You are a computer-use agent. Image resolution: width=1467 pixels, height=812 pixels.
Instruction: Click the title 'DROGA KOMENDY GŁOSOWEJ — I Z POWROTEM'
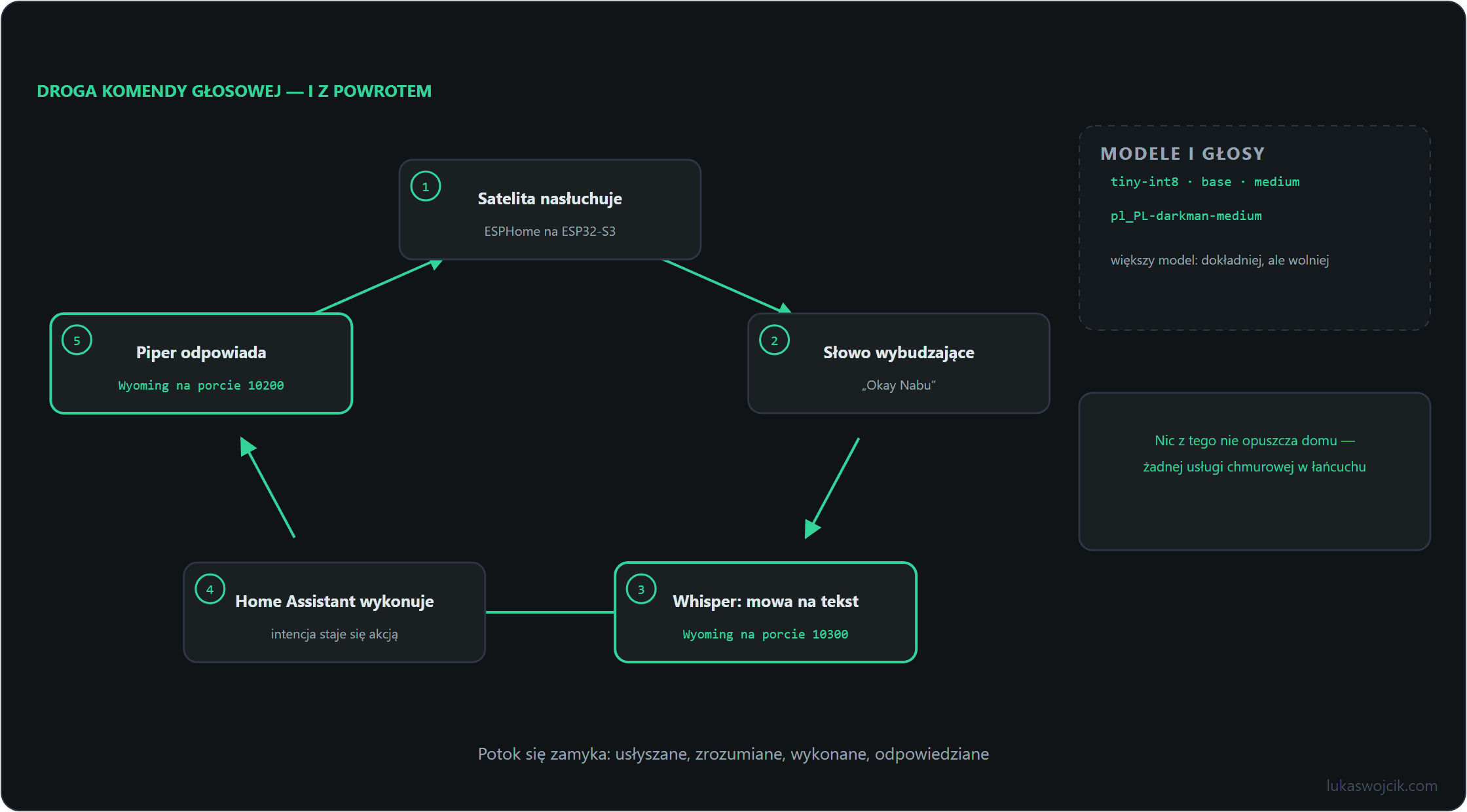(x=234, y=91)
